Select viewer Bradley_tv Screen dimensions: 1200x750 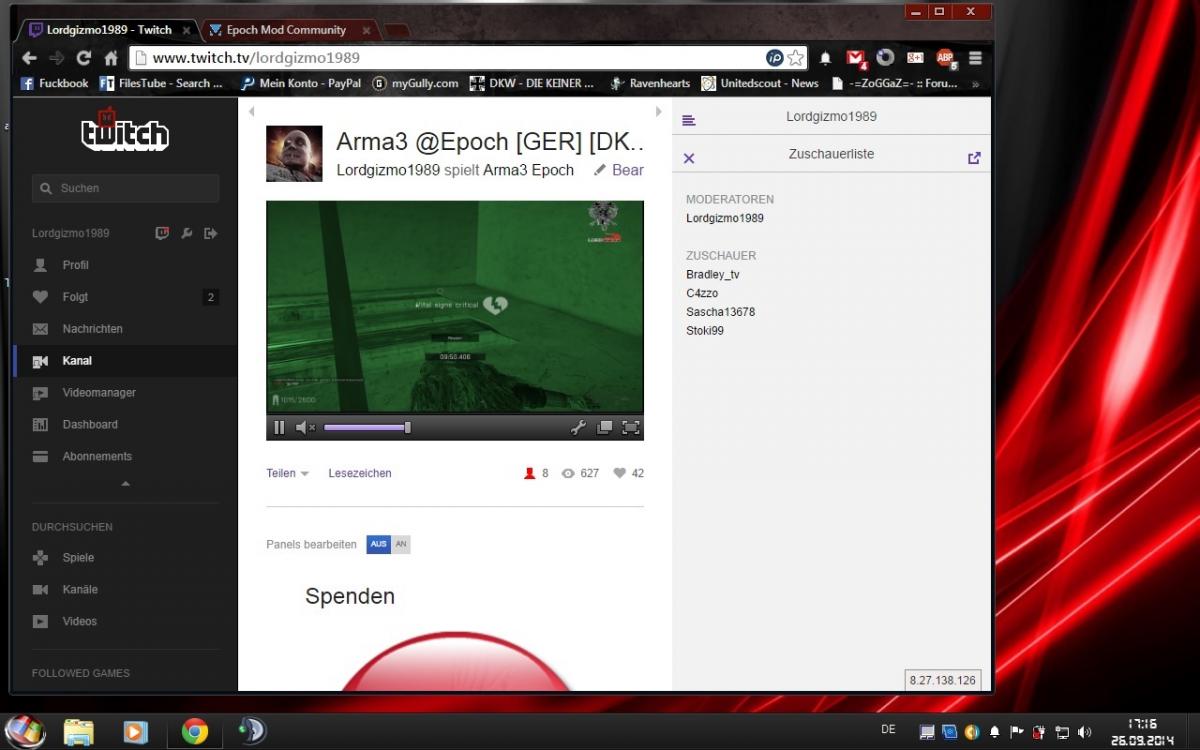click(x=713, y=274)
